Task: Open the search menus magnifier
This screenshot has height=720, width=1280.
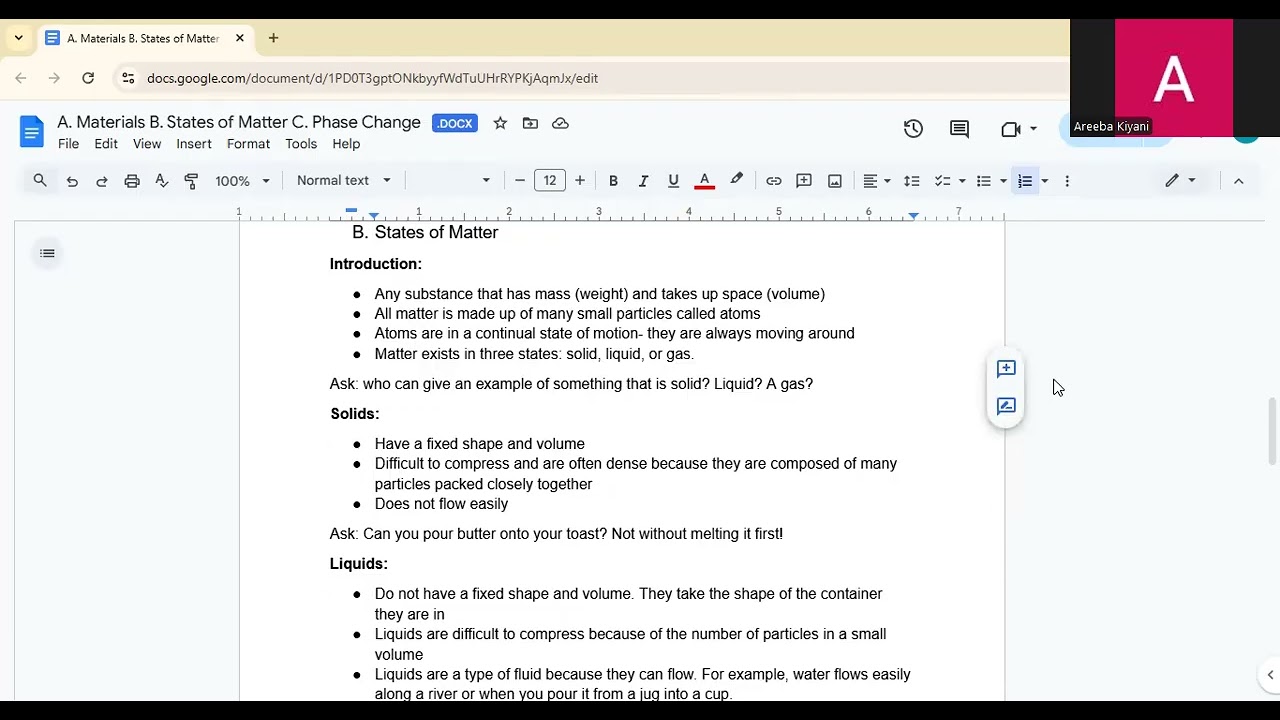Action: click(x=40, y=181)
